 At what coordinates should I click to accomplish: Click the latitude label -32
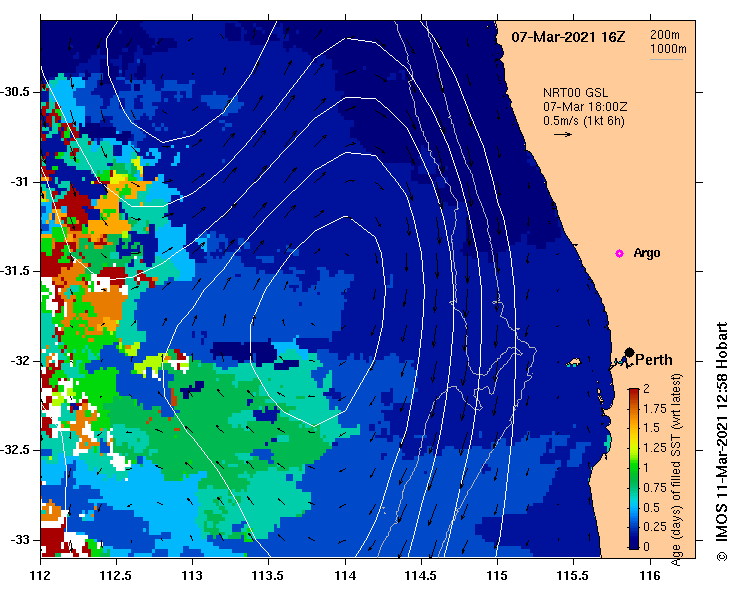21,361
